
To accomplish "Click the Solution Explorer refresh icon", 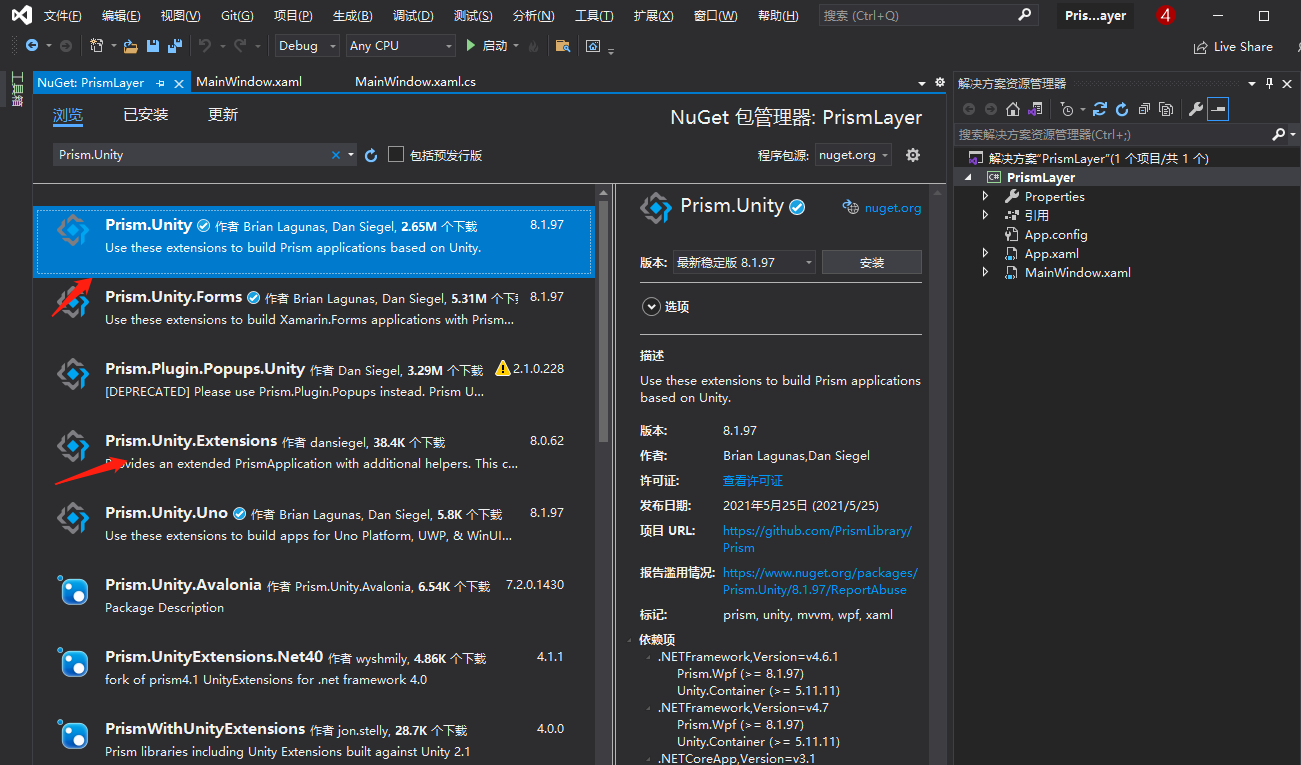I will (1121, 109).
